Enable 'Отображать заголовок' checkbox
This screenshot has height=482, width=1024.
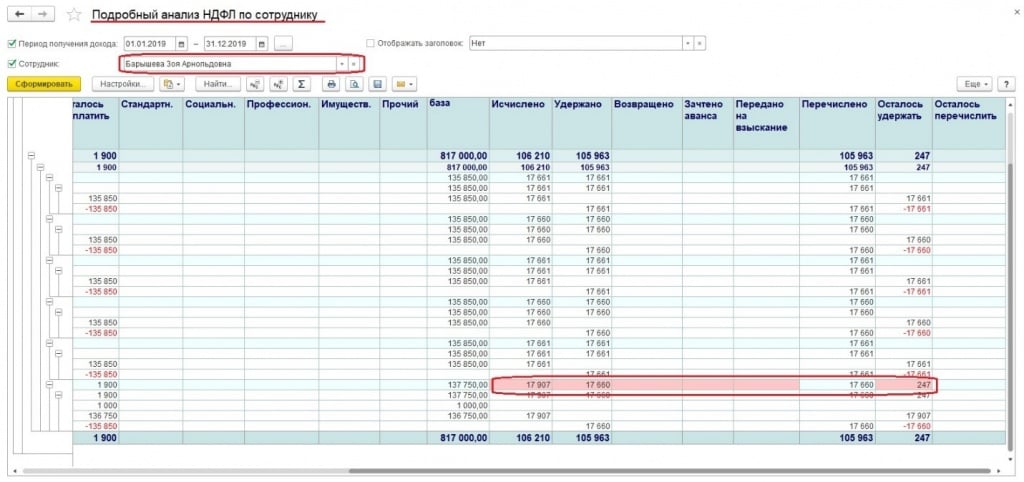point(371,44)
